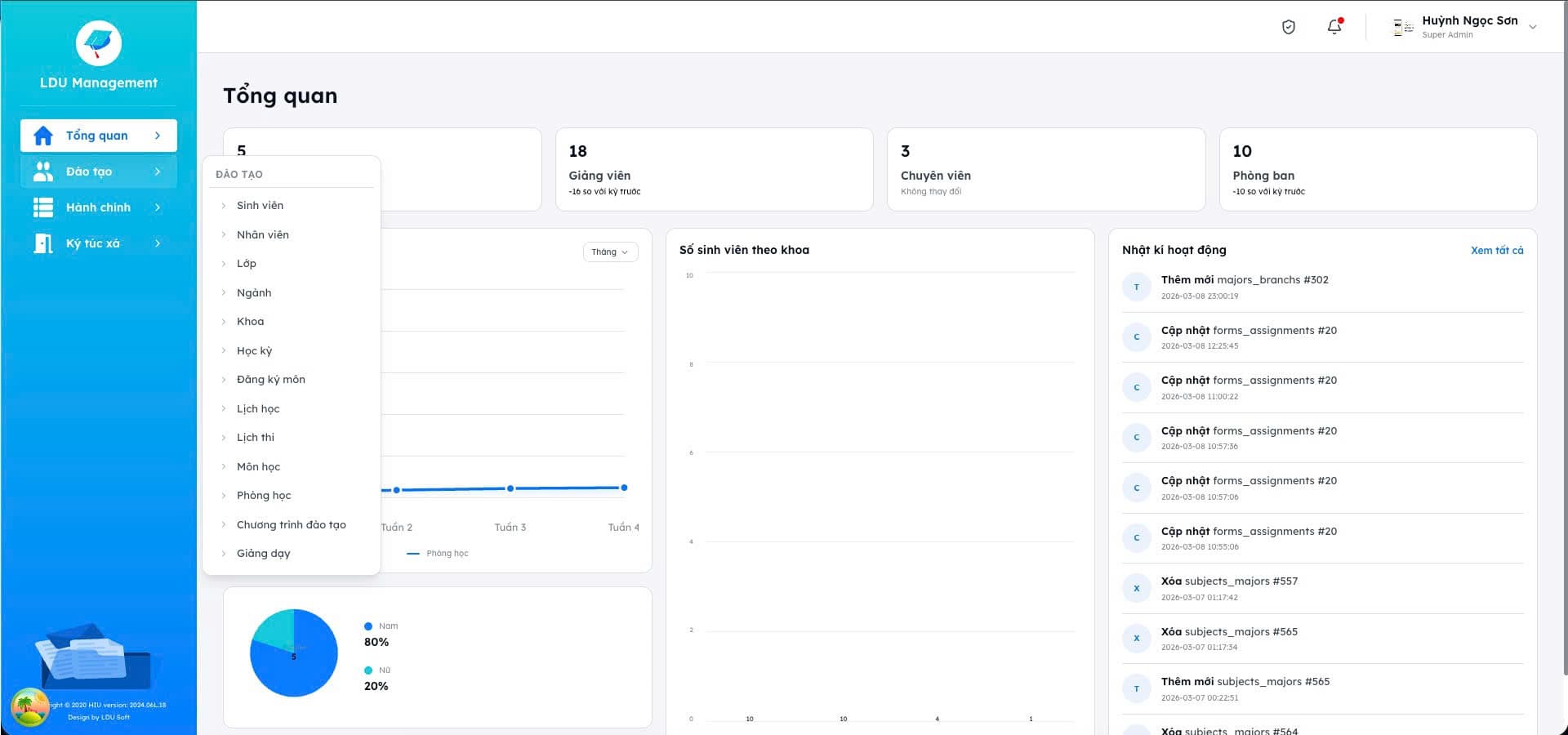The height and width of the screenshot is (735, 1568).
Task: Toggle the Nam legend entry in pie chart
Action: pos(381,626)
